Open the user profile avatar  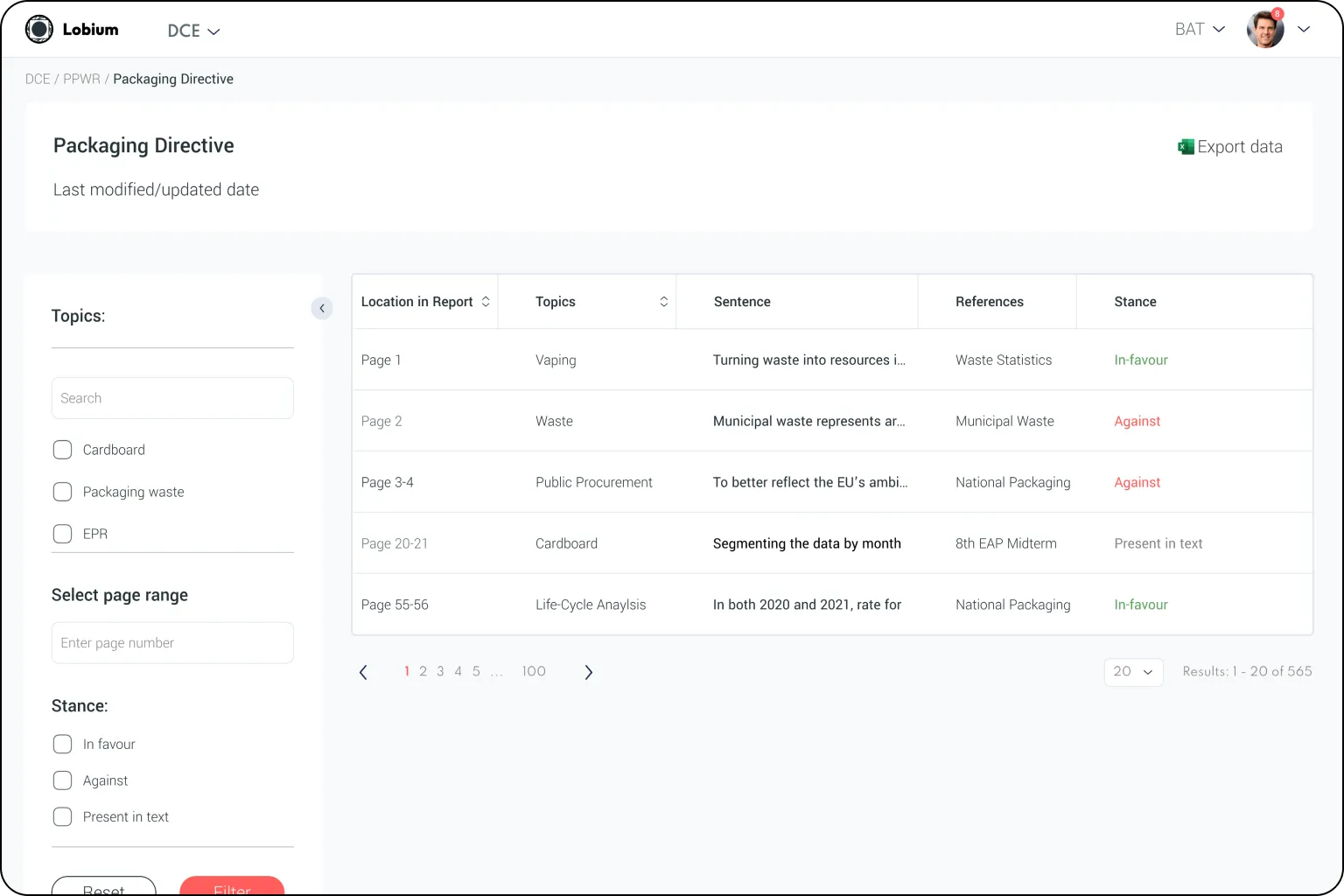point(1264,30)
